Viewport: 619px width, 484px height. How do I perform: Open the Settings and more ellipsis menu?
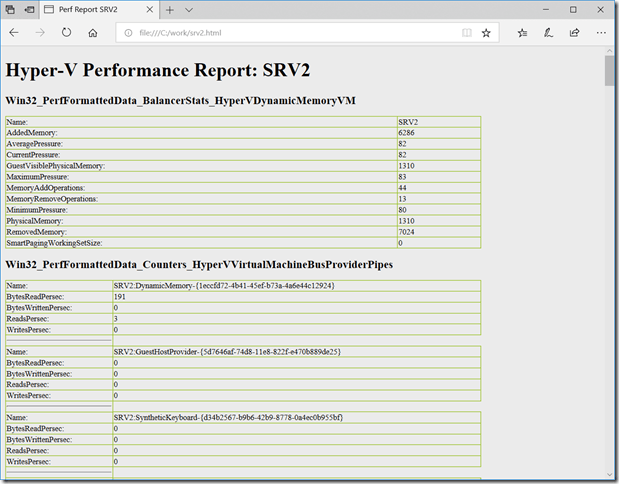point(601,33)
